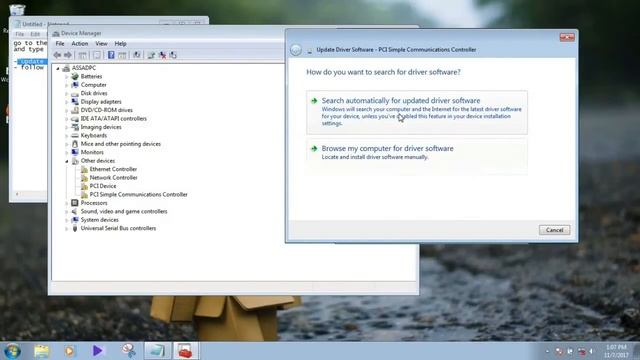The height and width of the screenshot is (360, 640).
Task: Collapse the ASSADPC root node
Action: pos(58,68)
